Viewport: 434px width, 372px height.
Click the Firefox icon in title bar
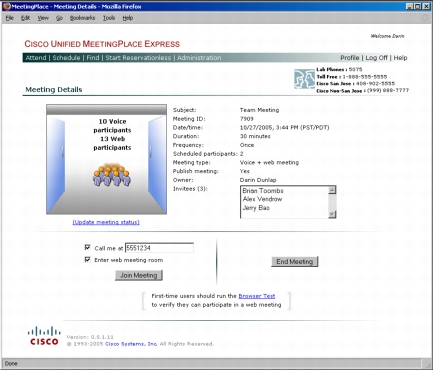pyautogui.click(x=7, y=6)
